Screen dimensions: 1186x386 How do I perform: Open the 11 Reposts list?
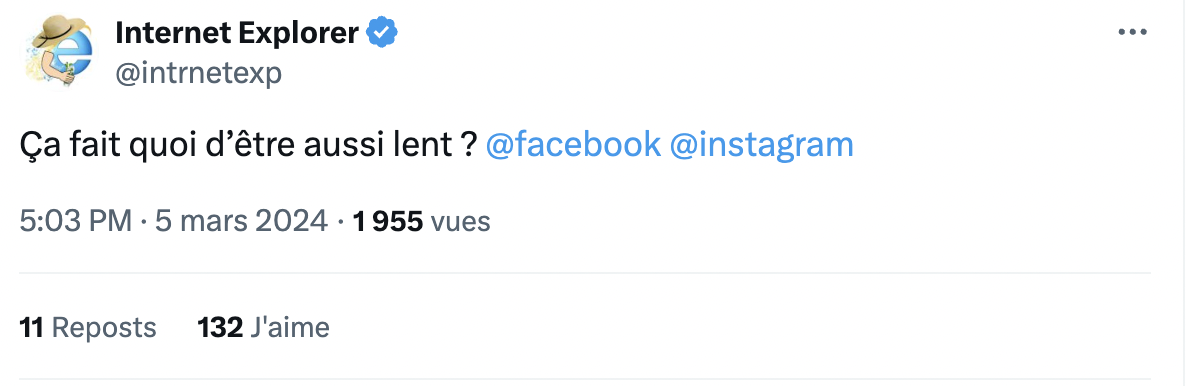point(88,328)
